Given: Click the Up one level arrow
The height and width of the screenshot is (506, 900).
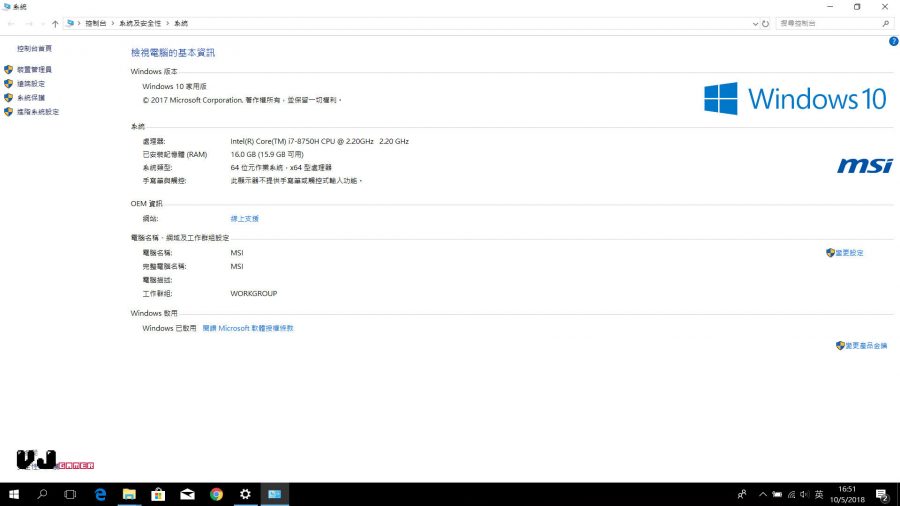Looking at the screenshot, I should coord(55,24).
